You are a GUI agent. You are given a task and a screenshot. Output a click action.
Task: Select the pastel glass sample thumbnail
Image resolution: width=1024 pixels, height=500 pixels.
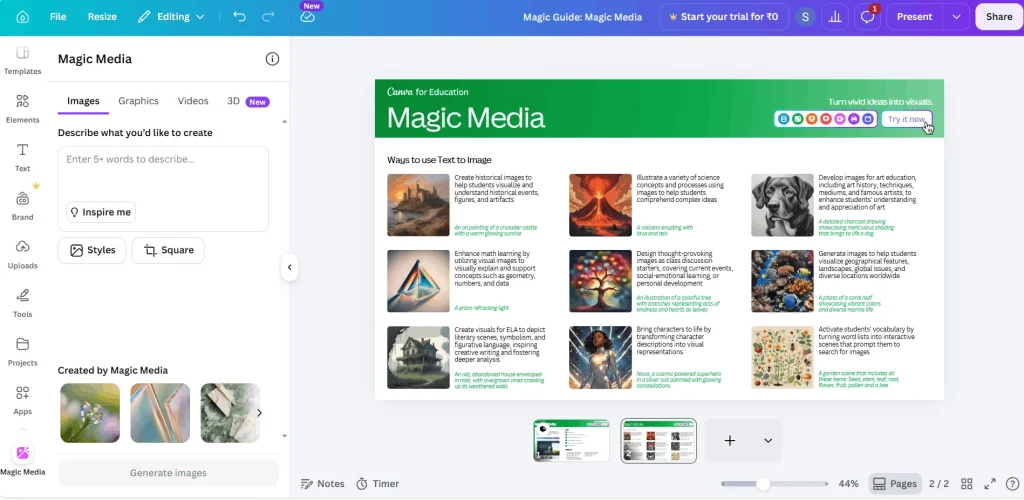pos(160,413)
